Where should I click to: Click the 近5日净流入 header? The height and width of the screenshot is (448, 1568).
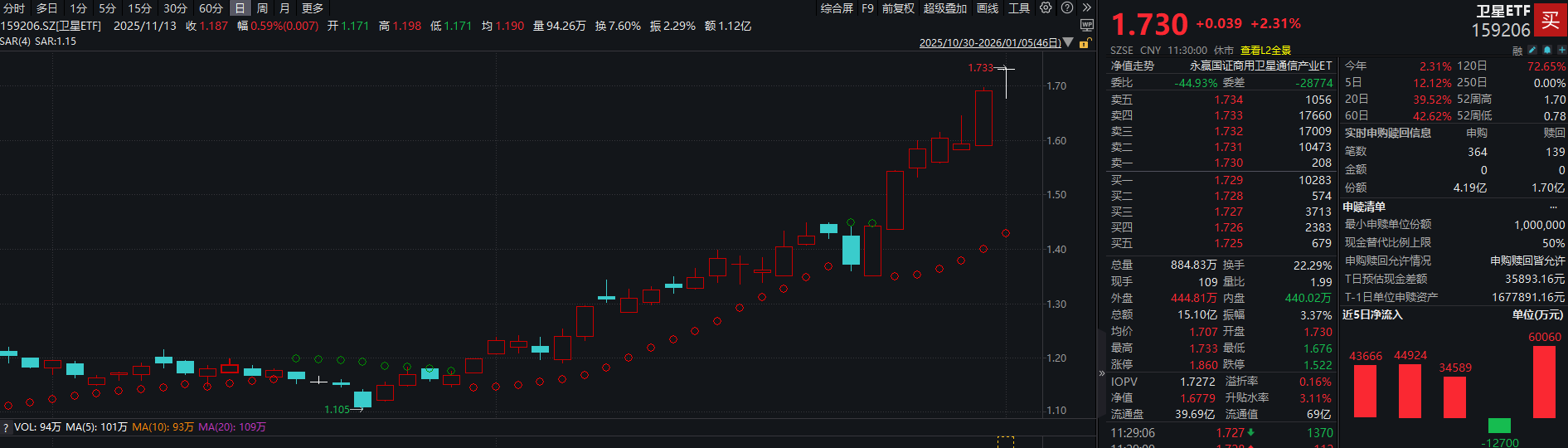tap(1372, 314)
